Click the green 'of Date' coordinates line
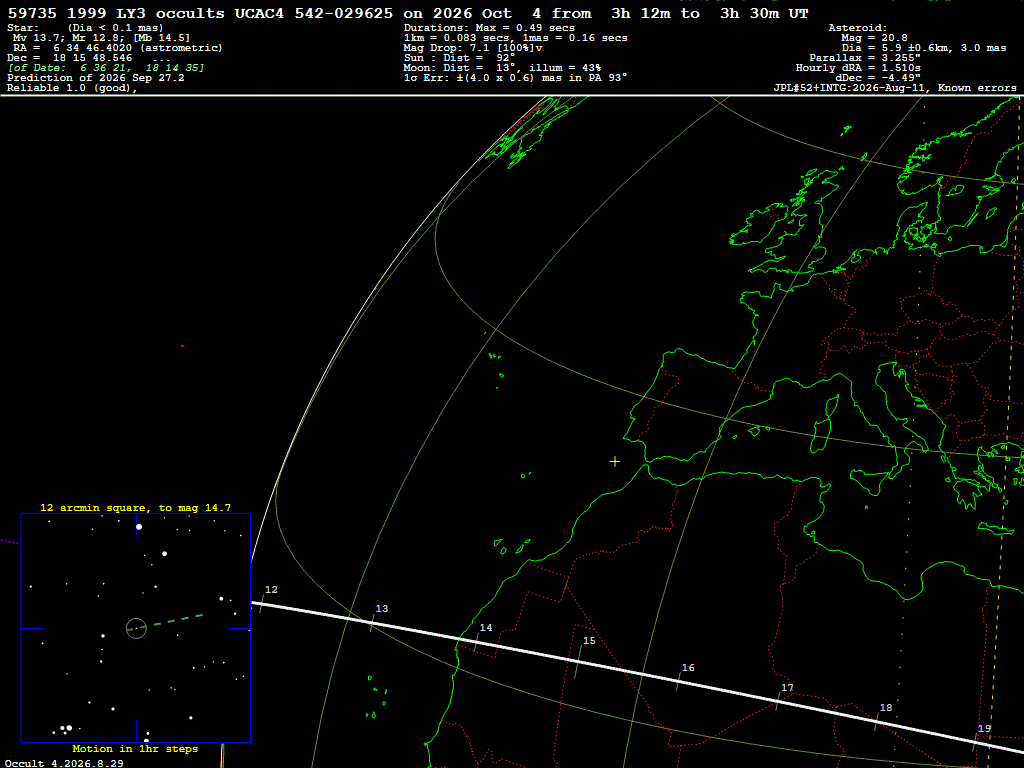The image size is (1024, 768). 106,68
